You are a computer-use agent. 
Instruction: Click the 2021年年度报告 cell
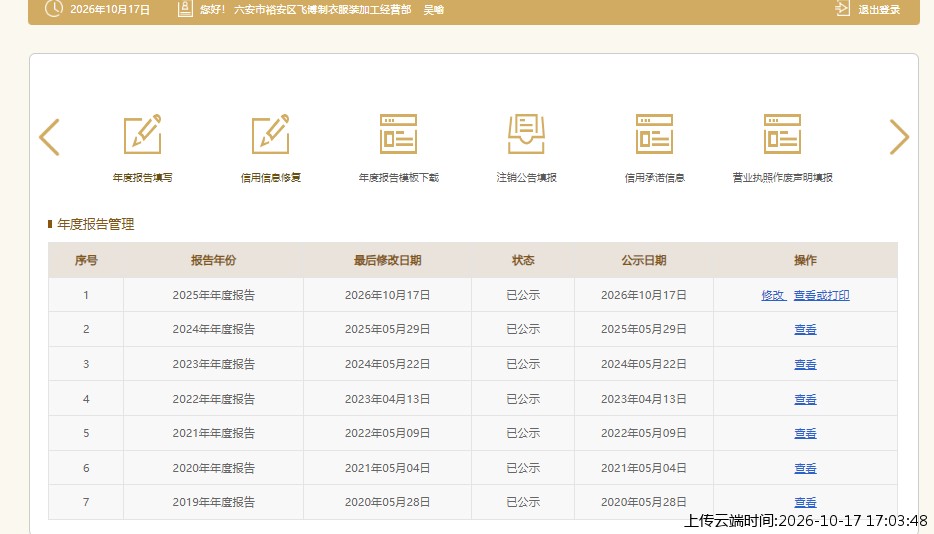[213, 433]
